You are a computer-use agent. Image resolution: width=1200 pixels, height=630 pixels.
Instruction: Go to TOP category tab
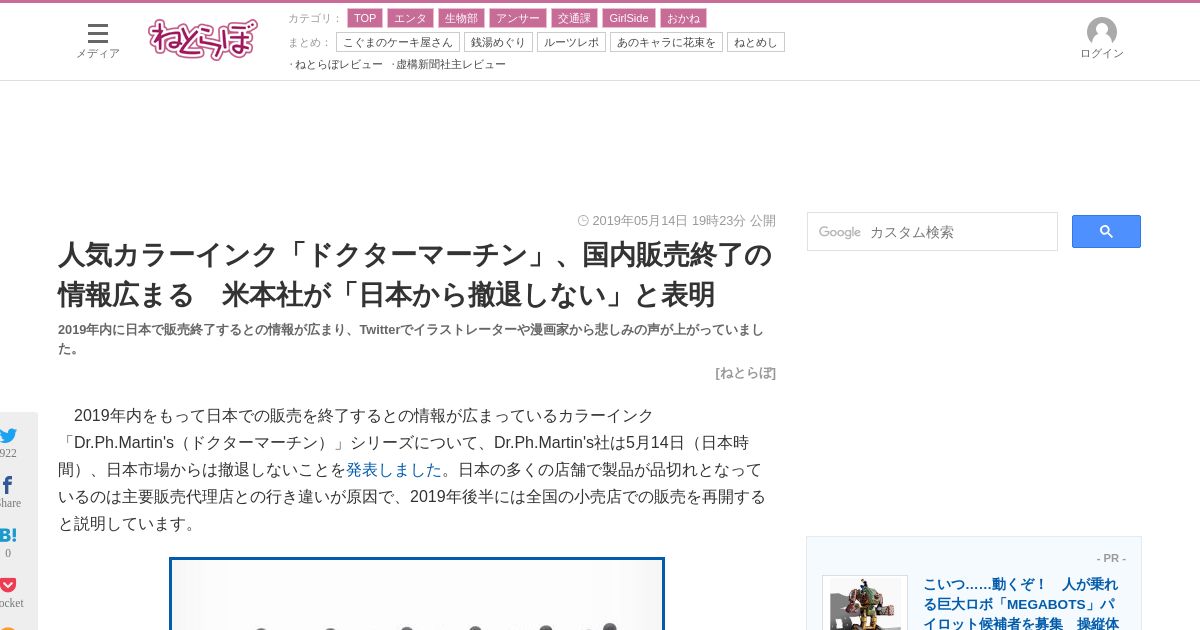365,18
